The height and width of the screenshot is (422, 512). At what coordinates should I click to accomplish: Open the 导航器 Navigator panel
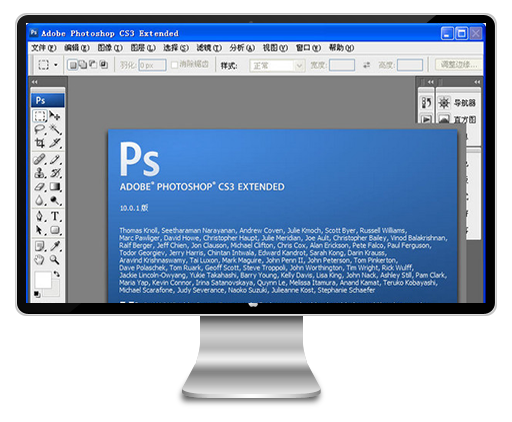click(458, 103)
